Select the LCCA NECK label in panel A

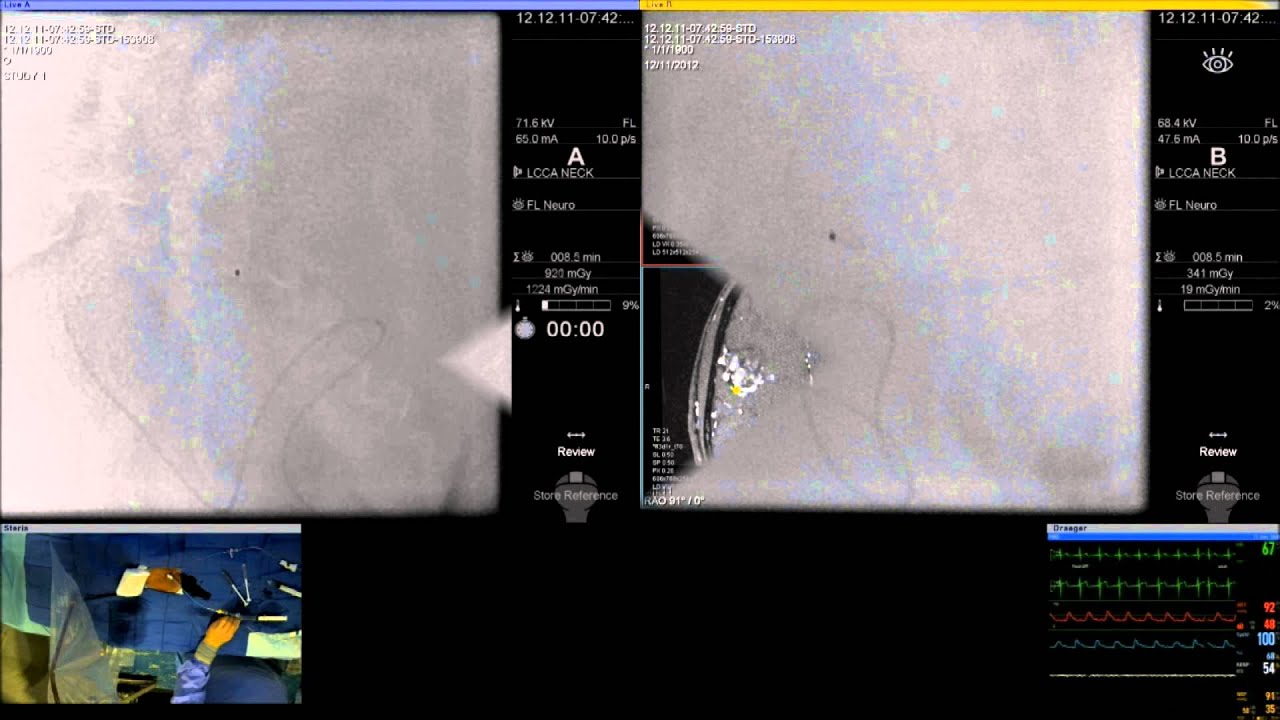[x=560, y=173]
